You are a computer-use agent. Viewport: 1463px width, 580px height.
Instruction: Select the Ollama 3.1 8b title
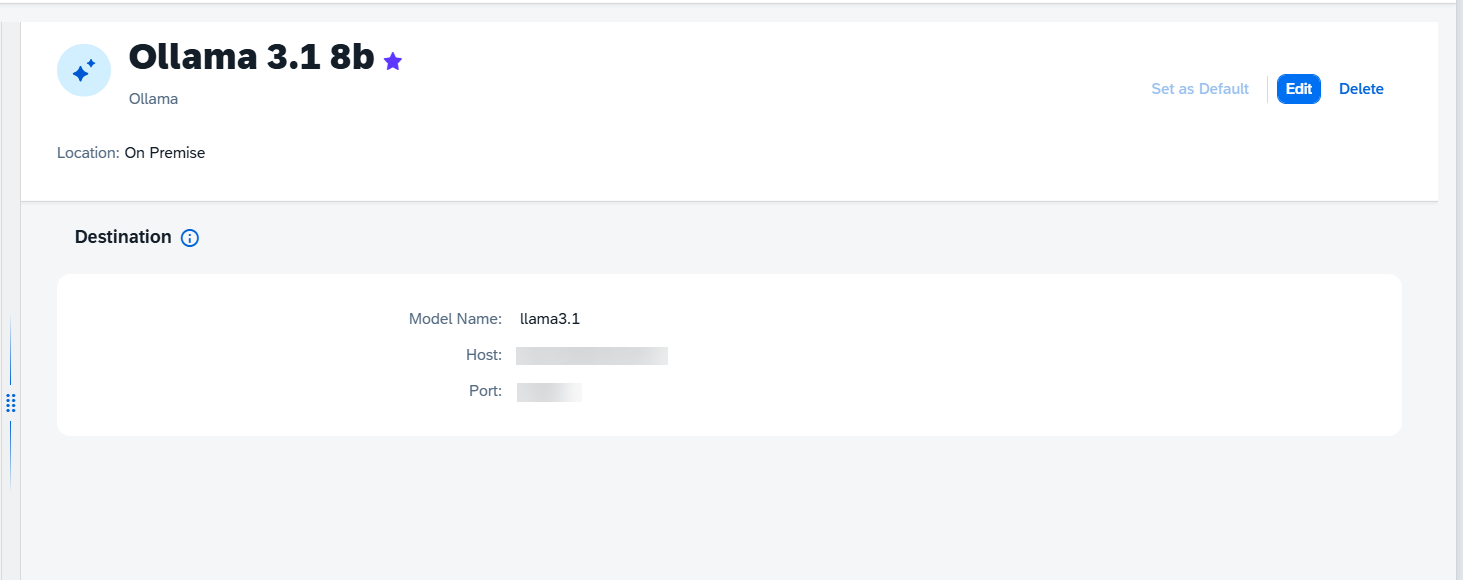252,58
